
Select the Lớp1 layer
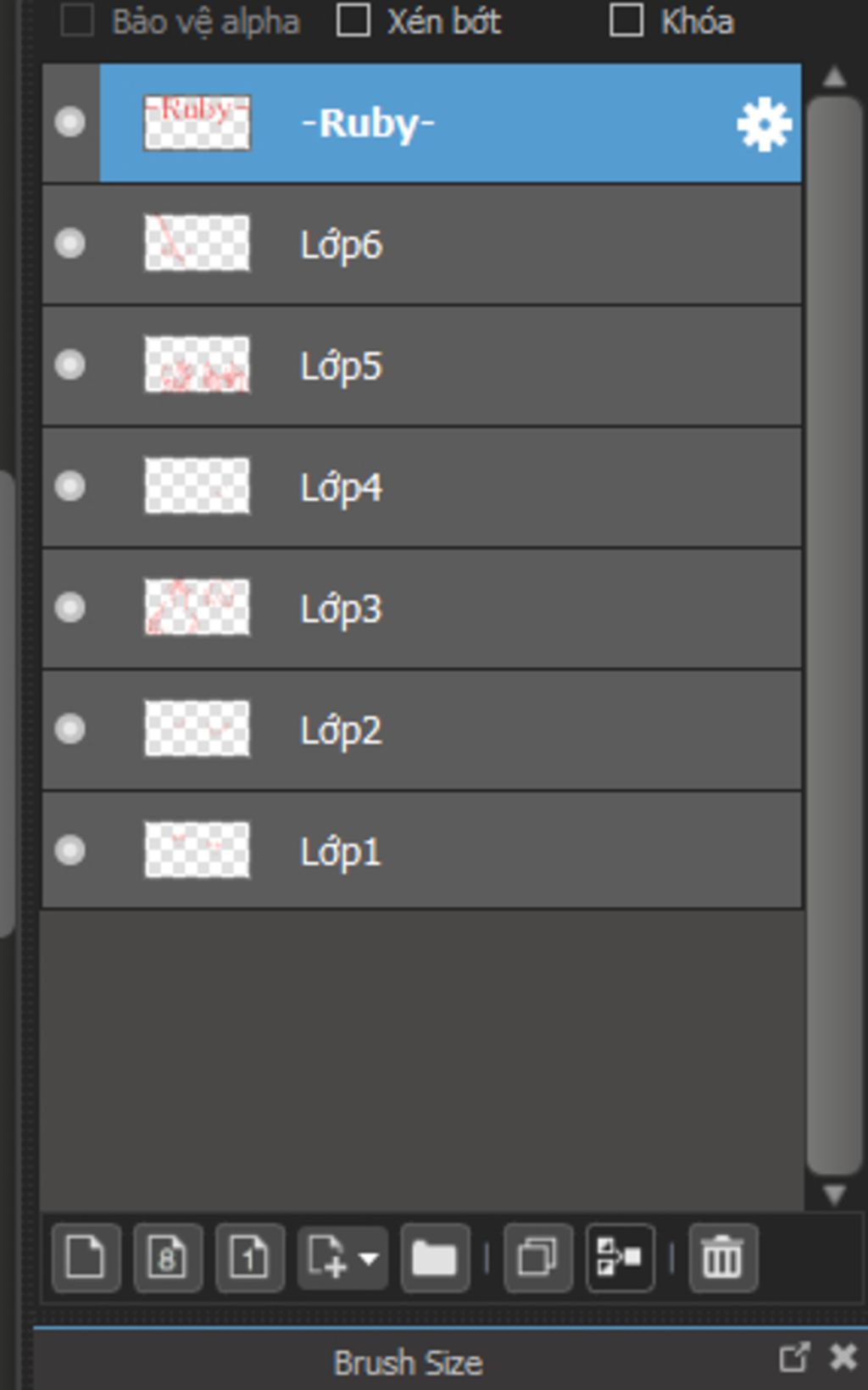[x=422, y=851]
